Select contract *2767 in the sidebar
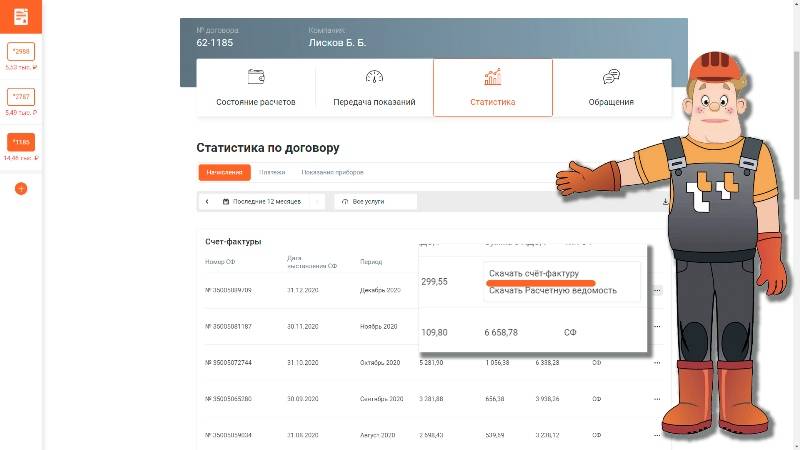The width and height of the screenshot is (800, 450). click(x=21, y=97)
